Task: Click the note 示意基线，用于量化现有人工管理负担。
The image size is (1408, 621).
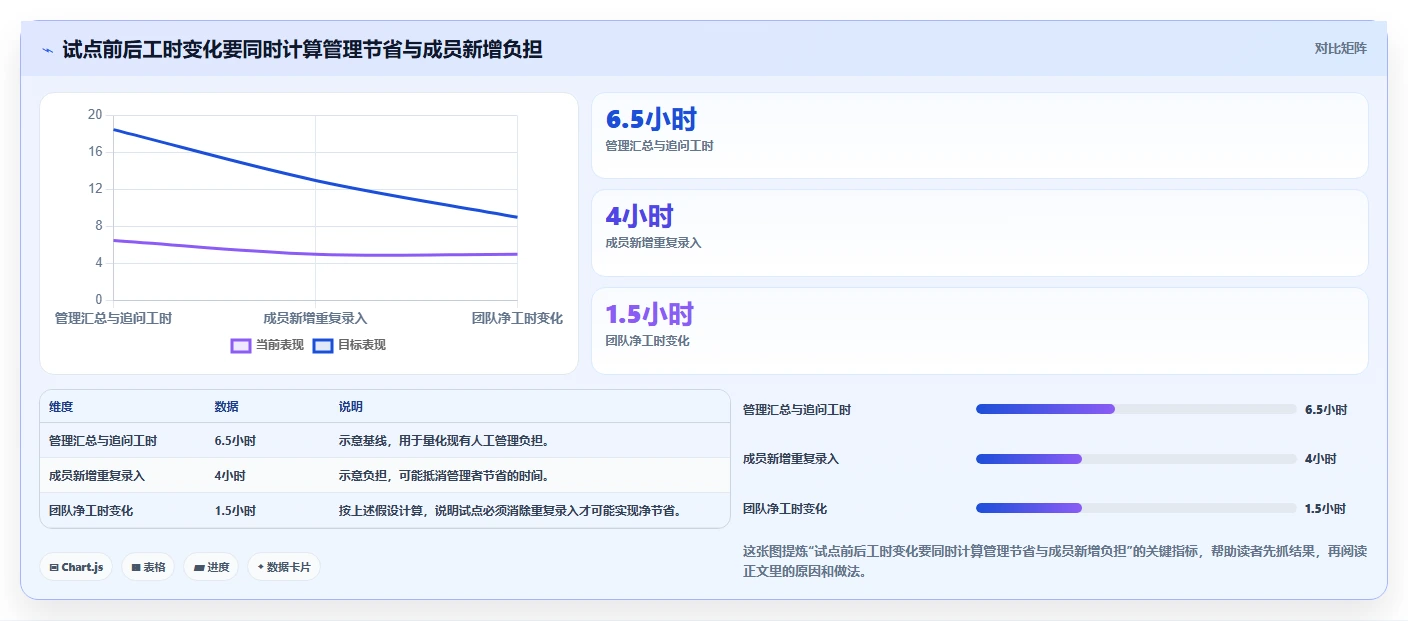Action: pos(445,441)
